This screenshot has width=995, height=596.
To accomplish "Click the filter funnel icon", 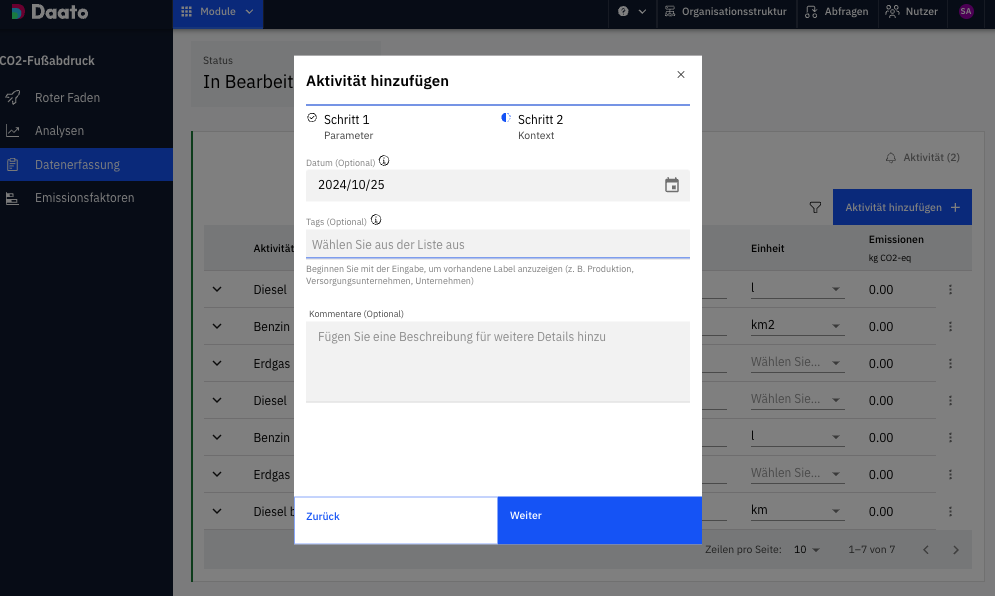I will (x=815, y=208).
